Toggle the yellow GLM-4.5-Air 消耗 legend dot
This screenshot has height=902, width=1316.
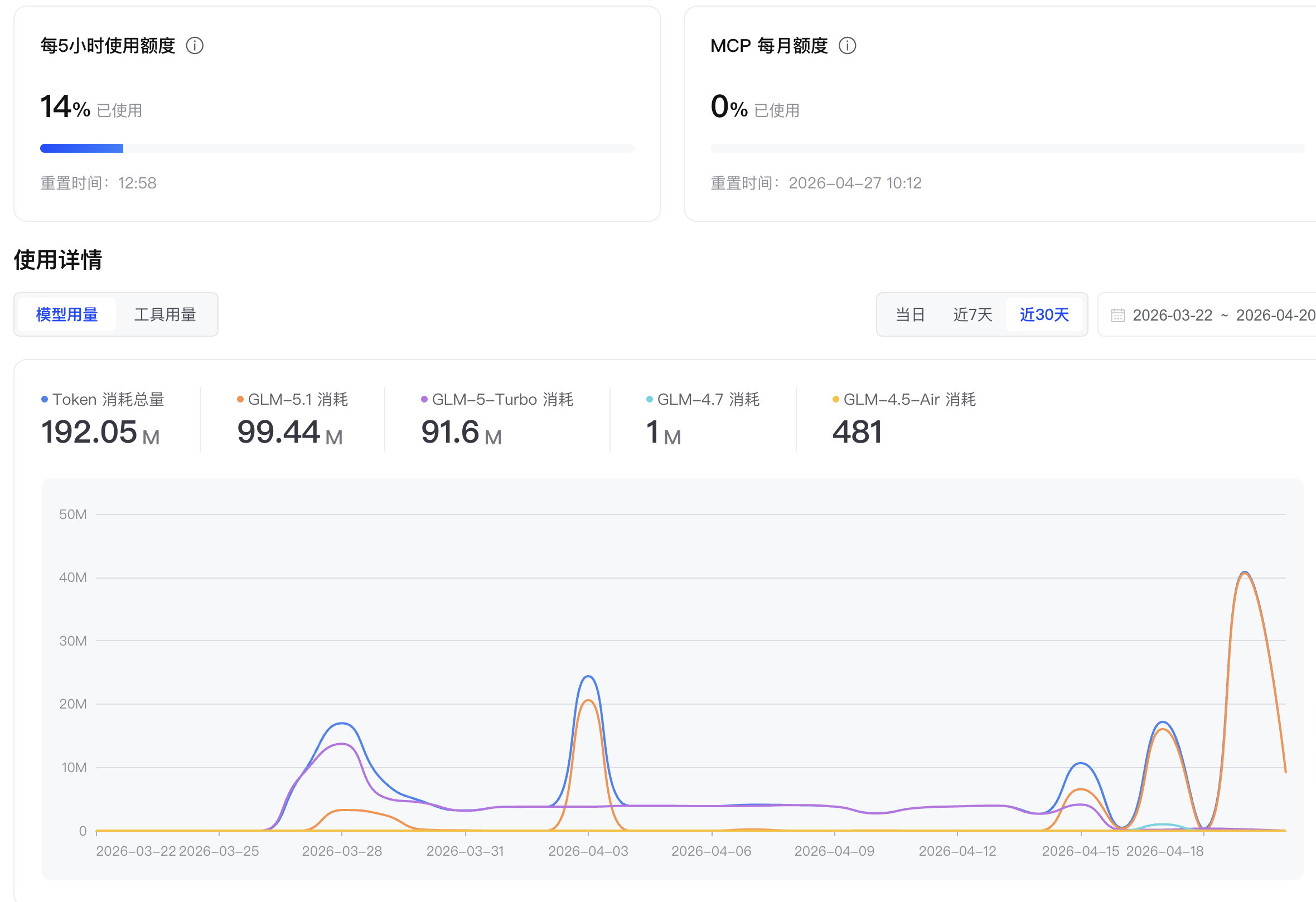(x=835, y=399)
